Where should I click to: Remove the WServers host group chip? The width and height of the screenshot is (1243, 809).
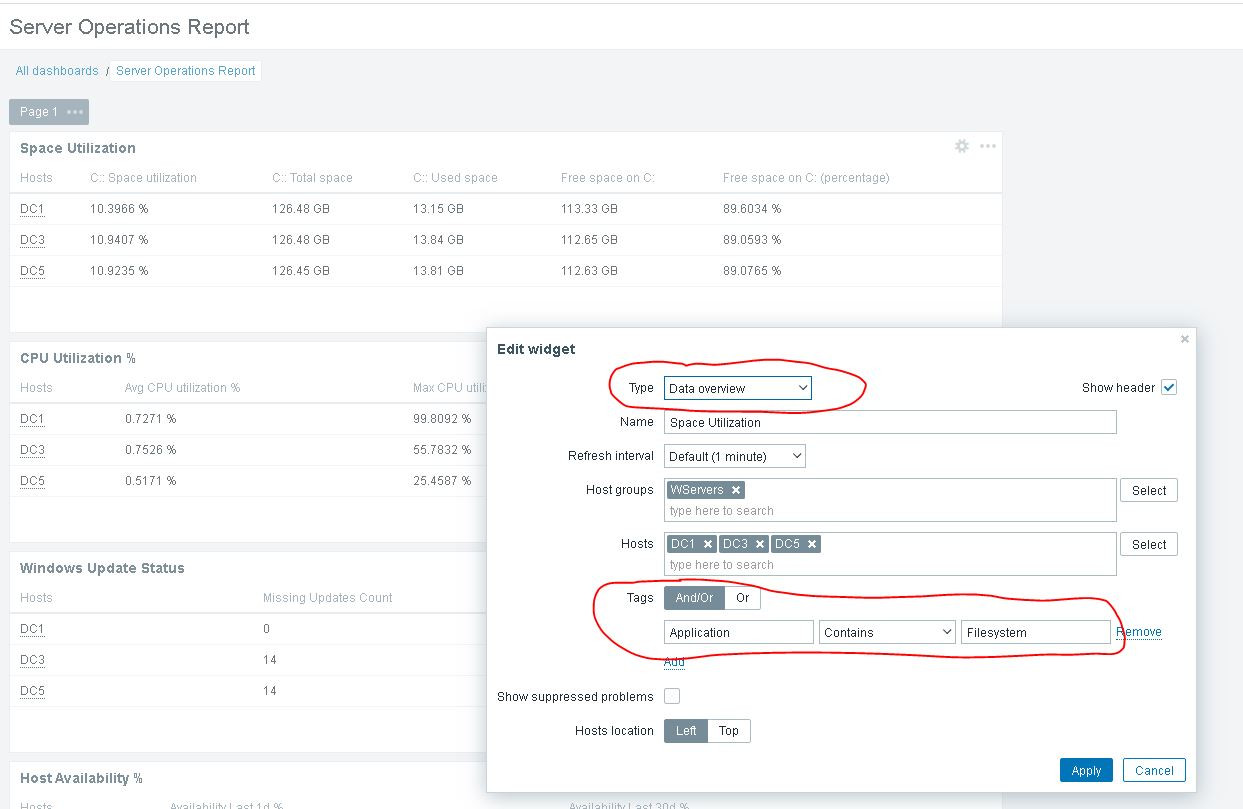click(736, 490)
